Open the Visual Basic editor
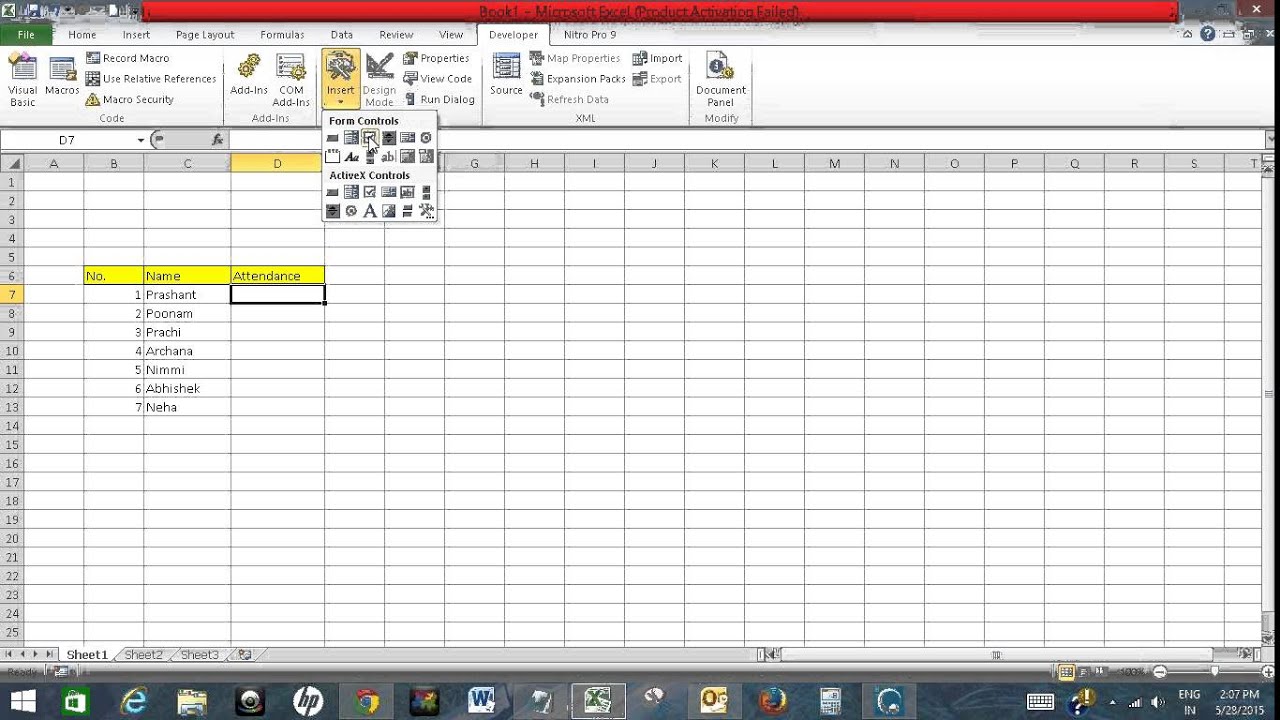Image resolution: width=1280 pixels, height=720 pixels. (x=22, y=80)
